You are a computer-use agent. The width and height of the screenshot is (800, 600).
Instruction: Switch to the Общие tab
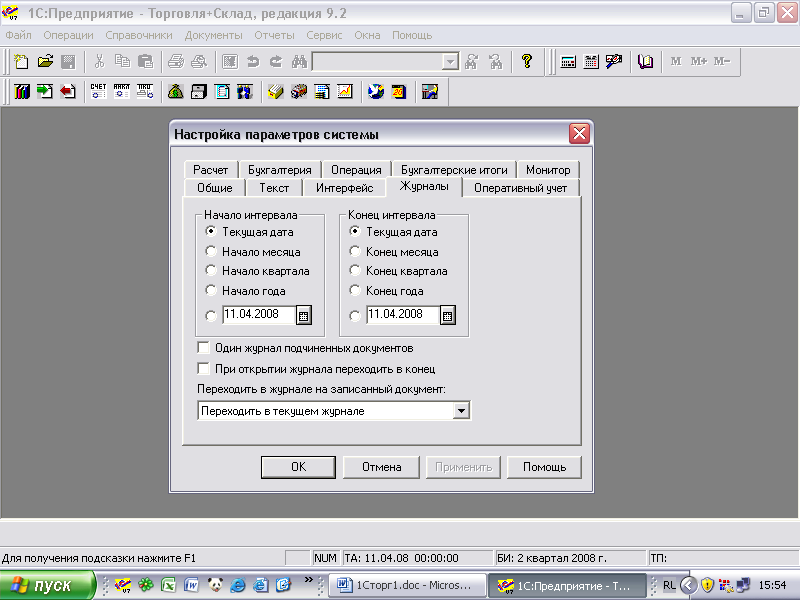pyautogui.click(x=215, y=188)
